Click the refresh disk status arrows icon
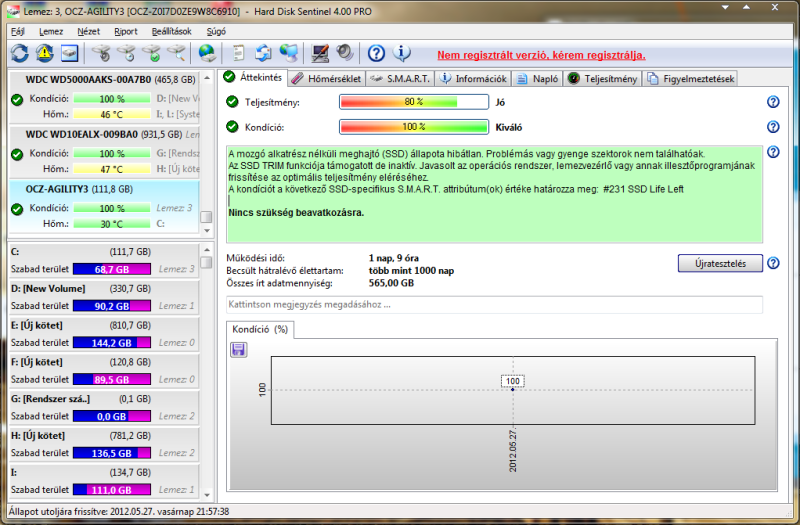This screenshot has height=525, width=800. coord(20,53)
